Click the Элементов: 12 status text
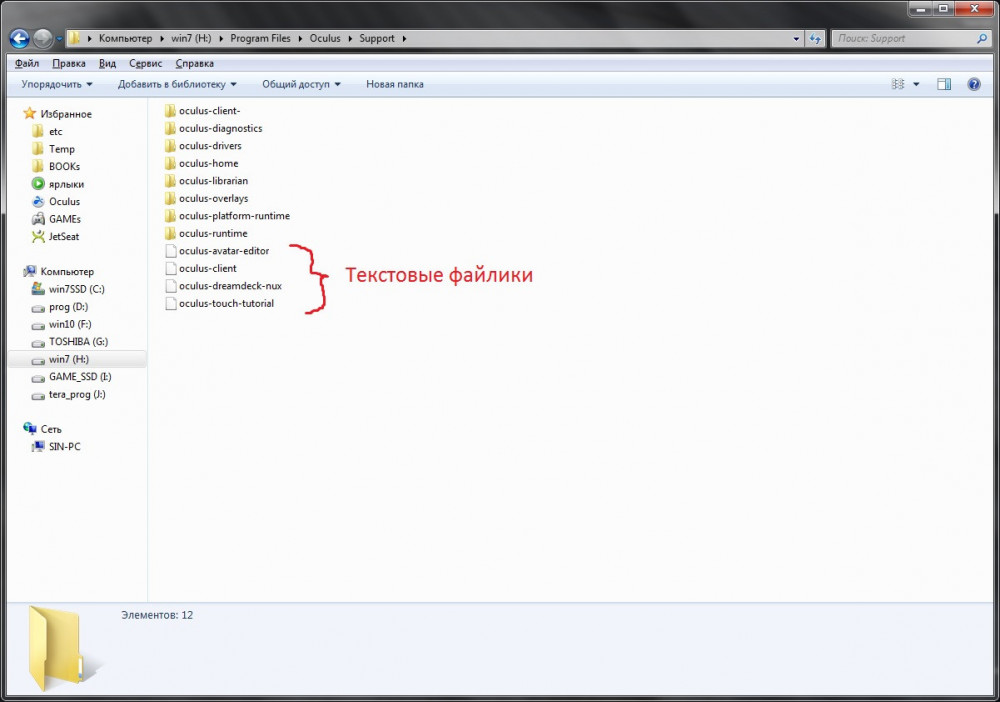1000x702 pixels. coord(157,615)
